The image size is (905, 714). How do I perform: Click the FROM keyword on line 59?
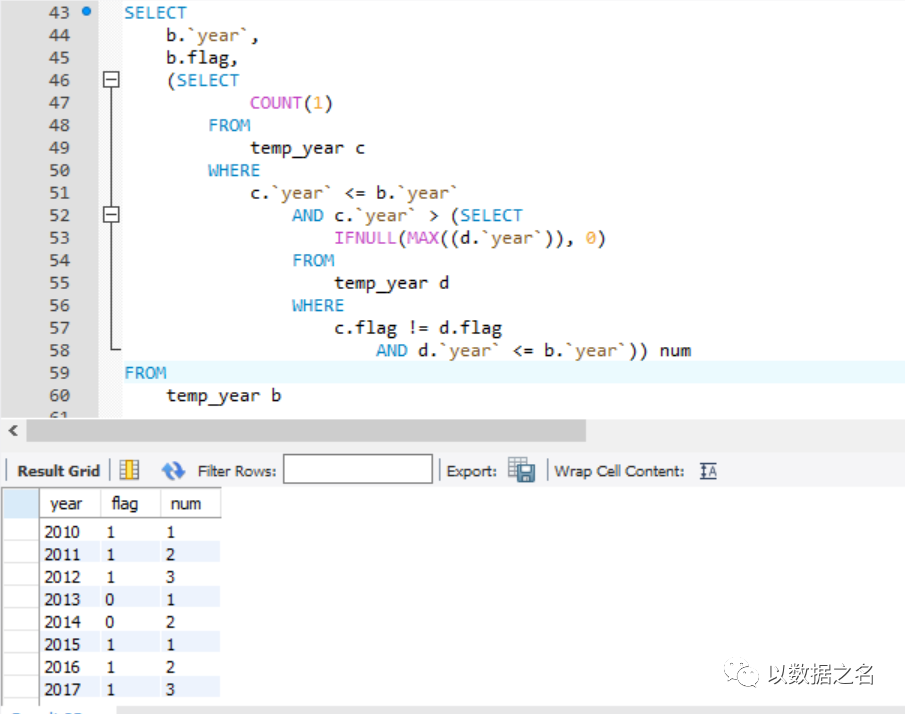pyautogui.click(x=145, y=373)
